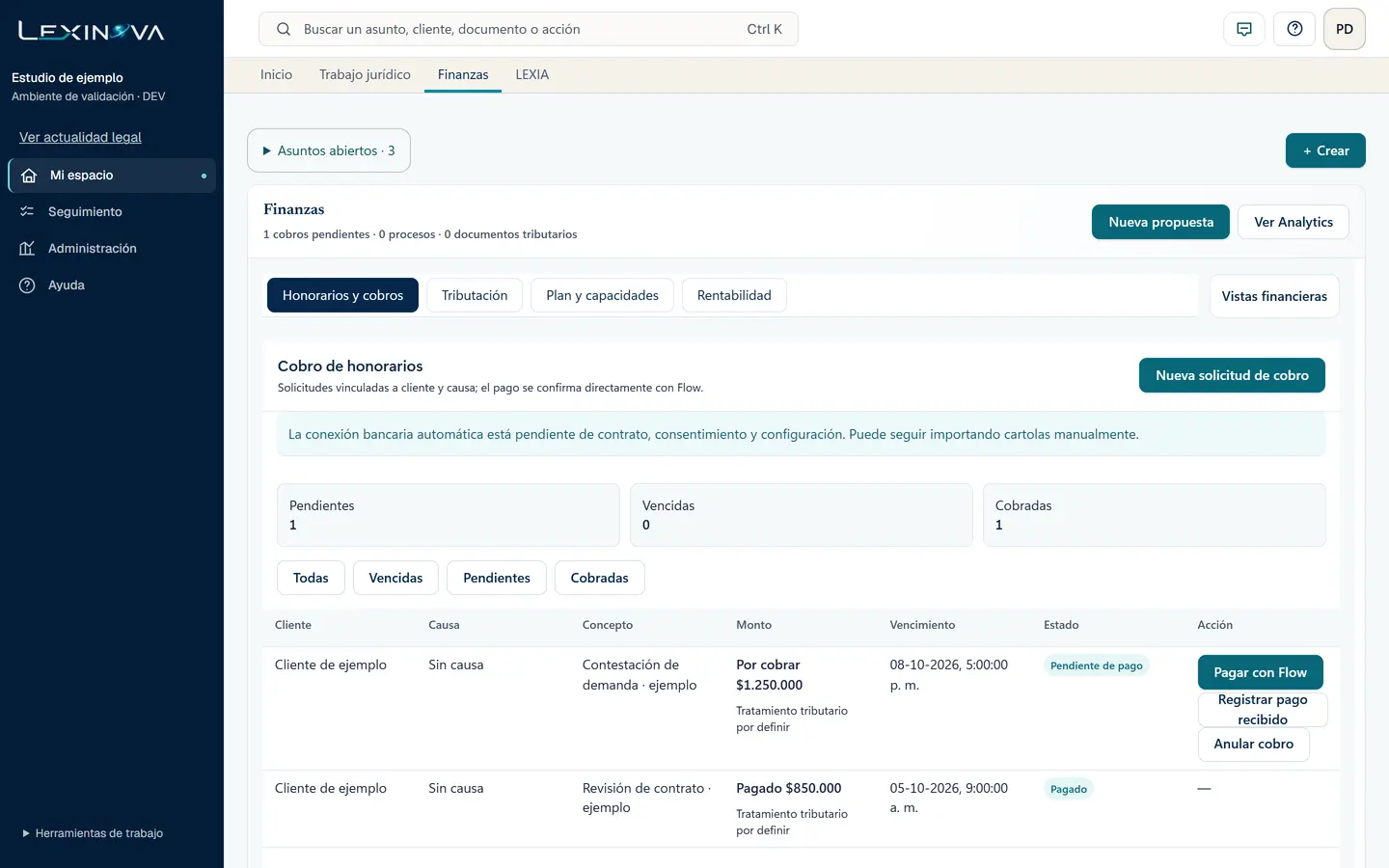
Task: Select the Tributación tab
Action: pyautogui.click(x=475, y=295)
